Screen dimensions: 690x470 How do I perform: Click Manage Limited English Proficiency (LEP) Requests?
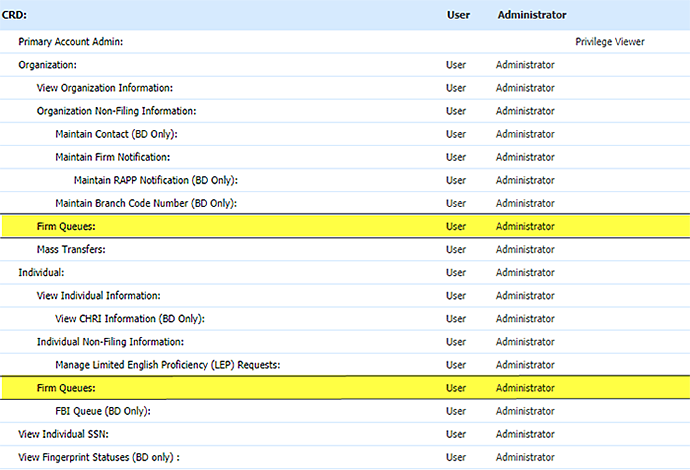pos(167,364)
